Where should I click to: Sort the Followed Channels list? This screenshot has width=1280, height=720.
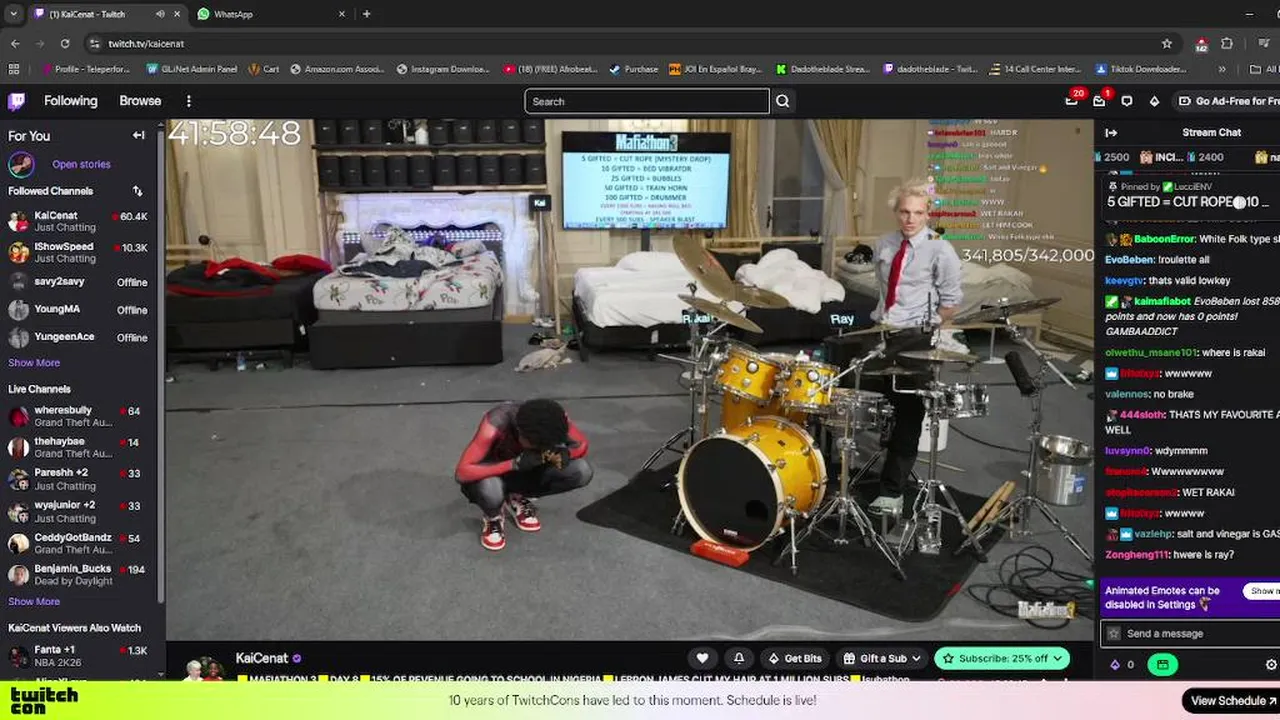coord(137,191)
